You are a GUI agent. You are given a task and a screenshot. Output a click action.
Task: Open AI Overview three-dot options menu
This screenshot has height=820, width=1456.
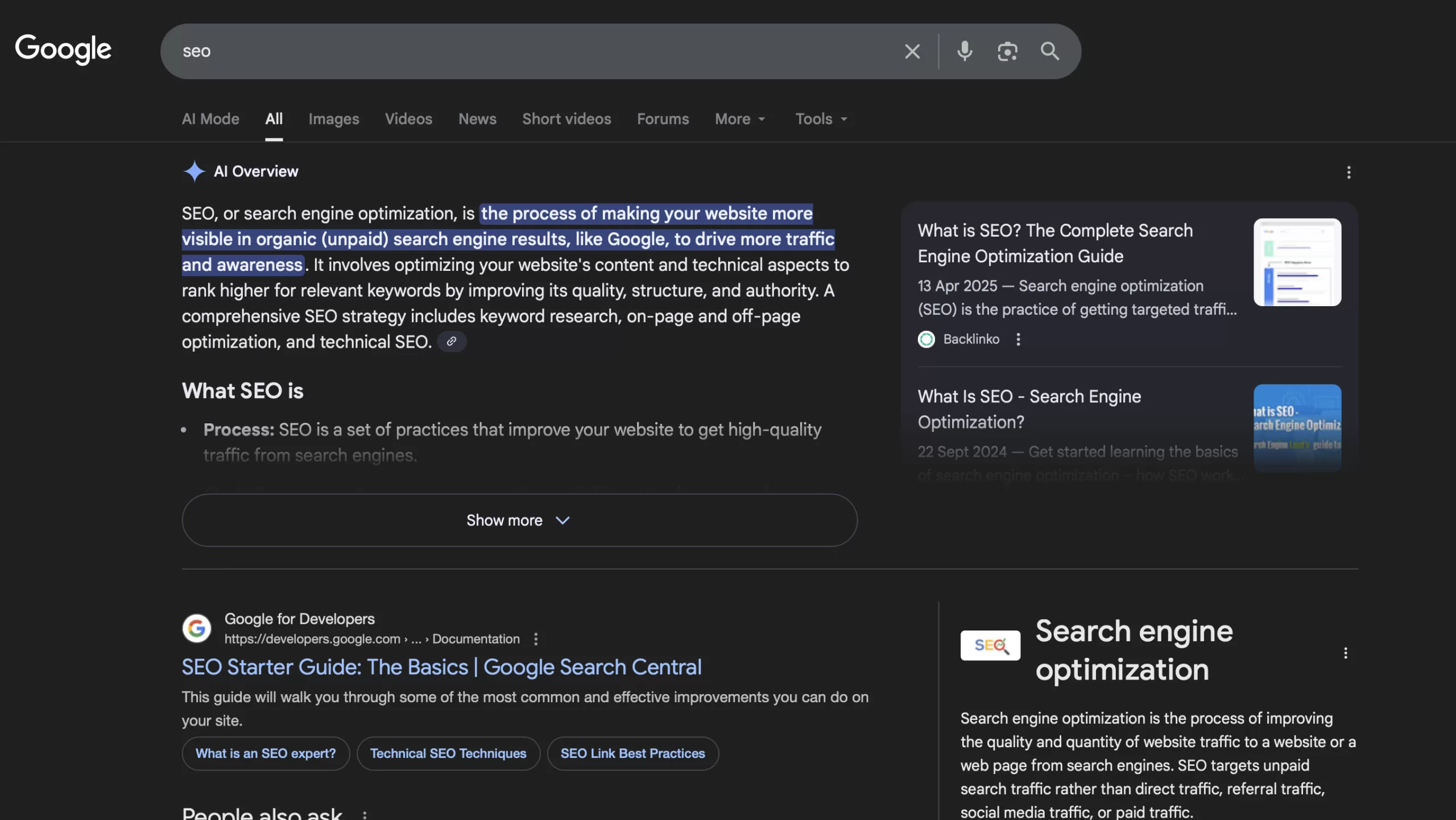(1349, 172)
